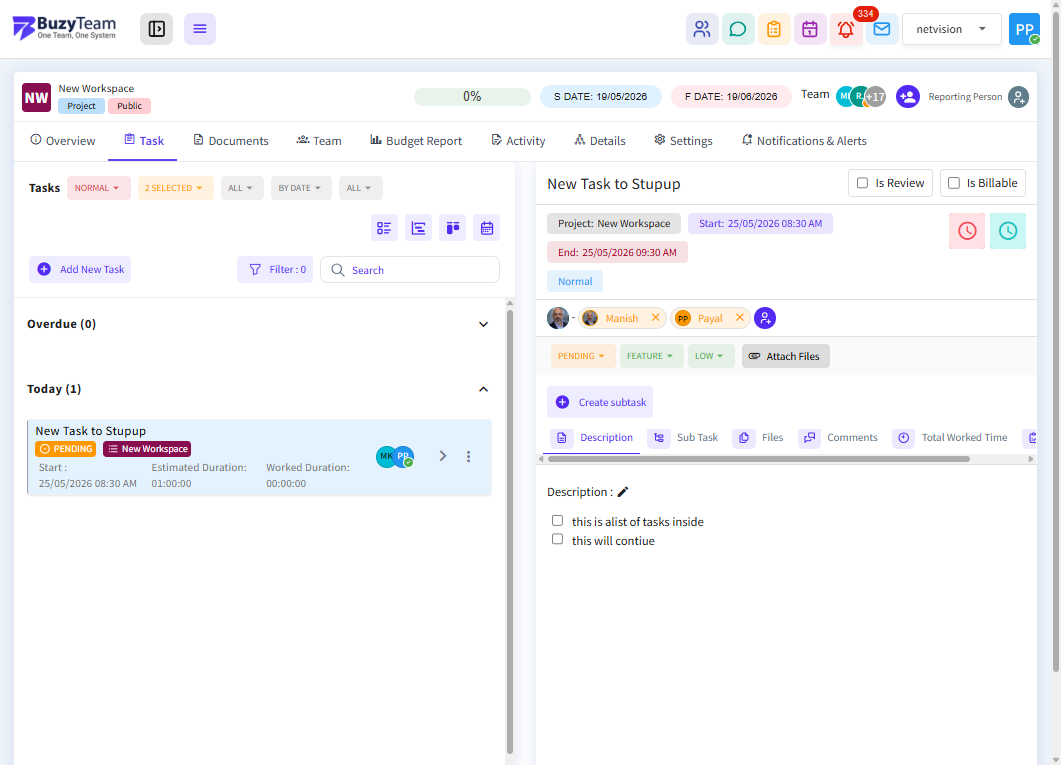Screen dimensions: 1061x765
Task: Click horizontal scrollbar under detail tabs
Action: (x=759, y=459)
